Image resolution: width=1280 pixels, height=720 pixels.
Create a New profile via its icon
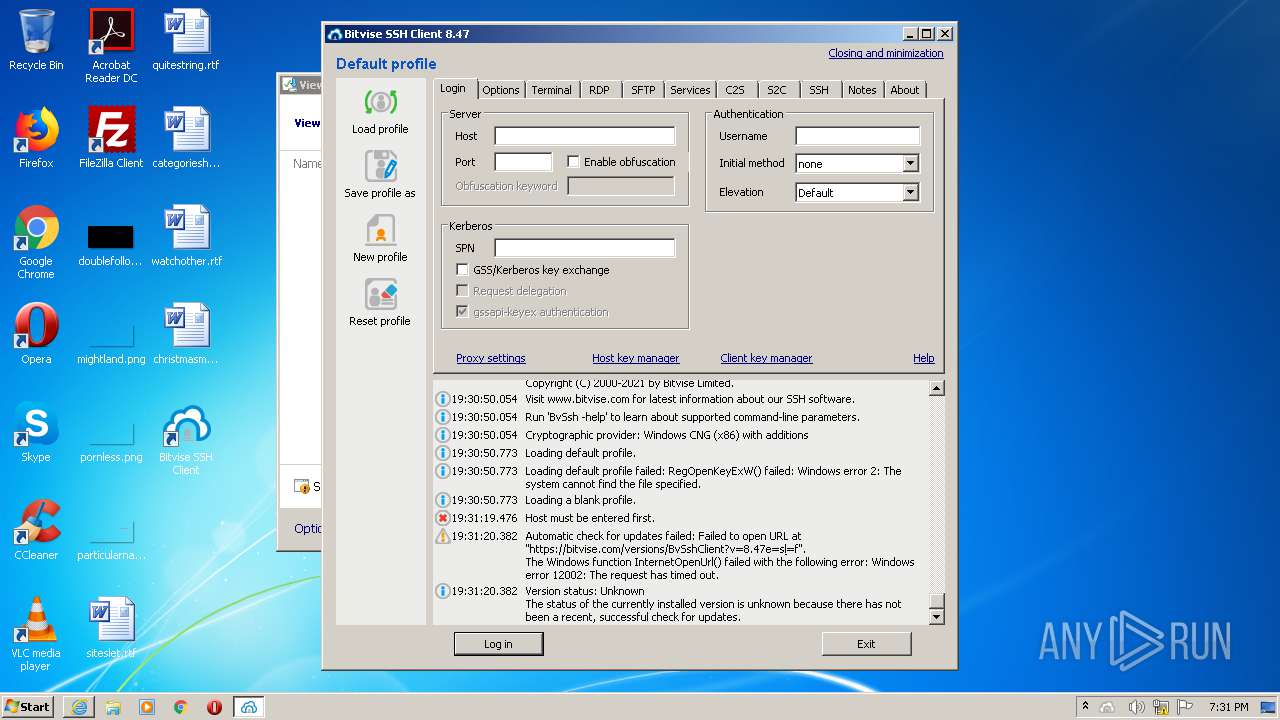(380, 231)
